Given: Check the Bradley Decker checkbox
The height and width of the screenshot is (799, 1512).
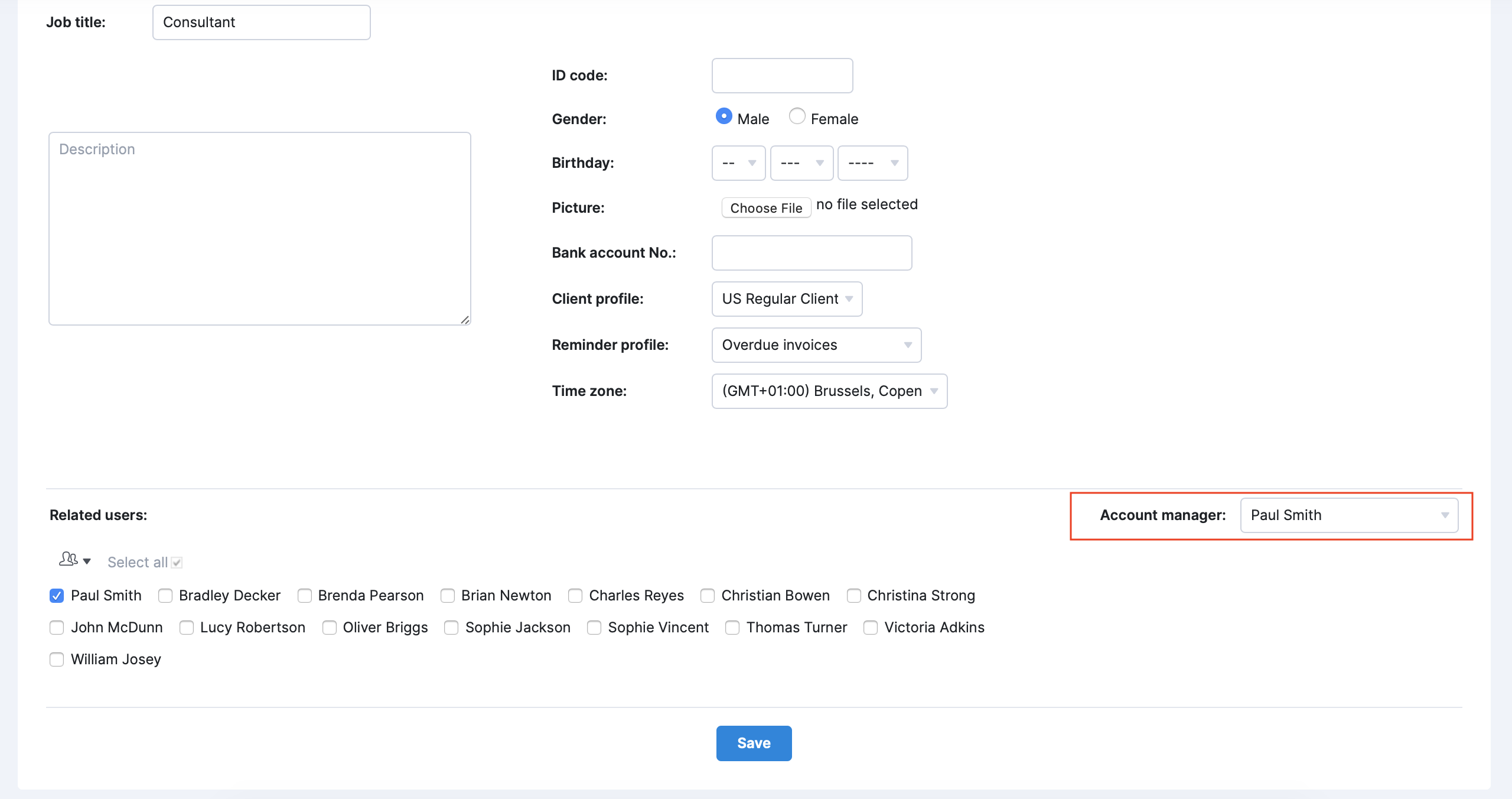Looking at the screenshot, I should coord(165,596).
